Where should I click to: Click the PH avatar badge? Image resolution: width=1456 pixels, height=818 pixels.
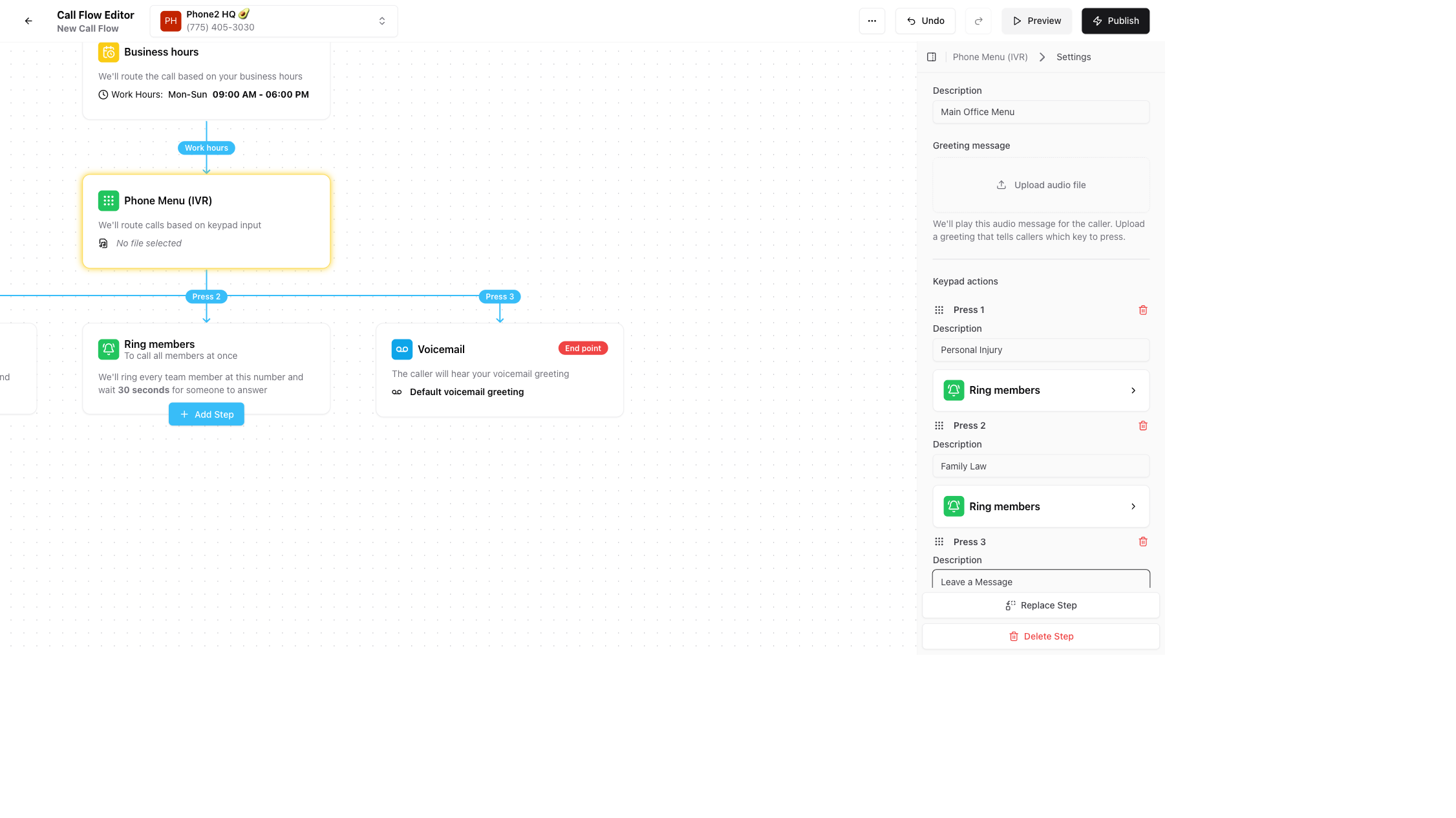coord(171,21)
